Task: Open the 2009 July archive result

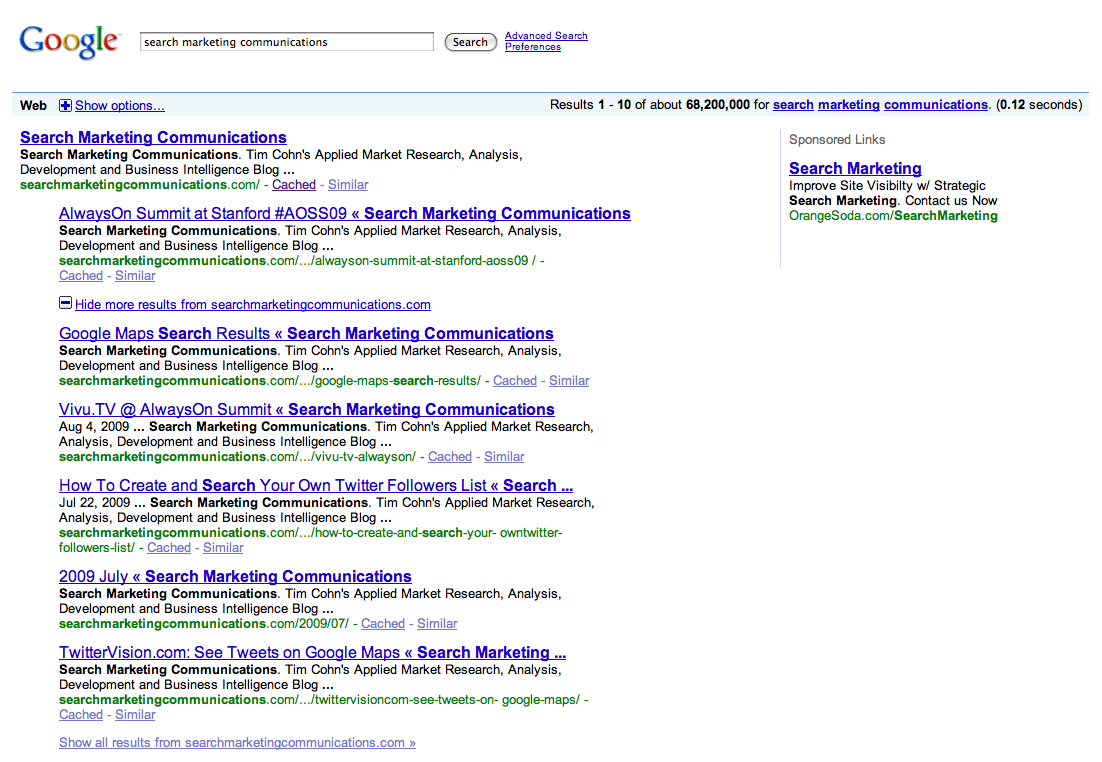Action: 235,577
